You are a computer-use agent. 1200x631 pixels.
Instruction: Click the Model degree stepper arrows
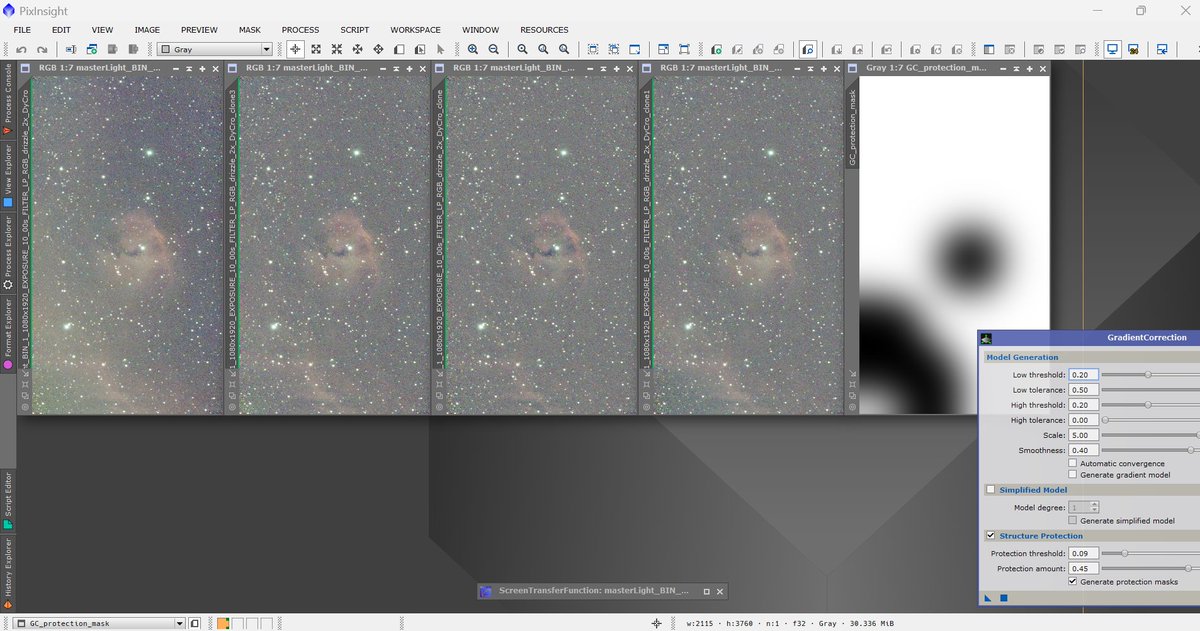(1095, 508)
